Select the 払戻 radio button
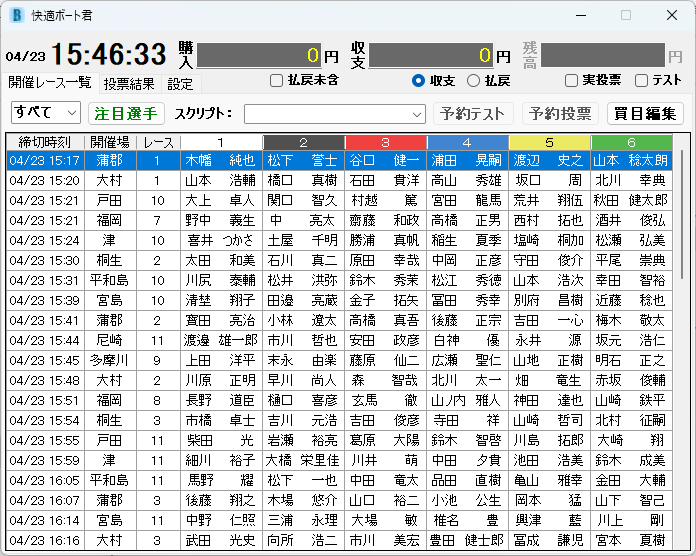This screenshot has height=556, width=696. point(474,81)
